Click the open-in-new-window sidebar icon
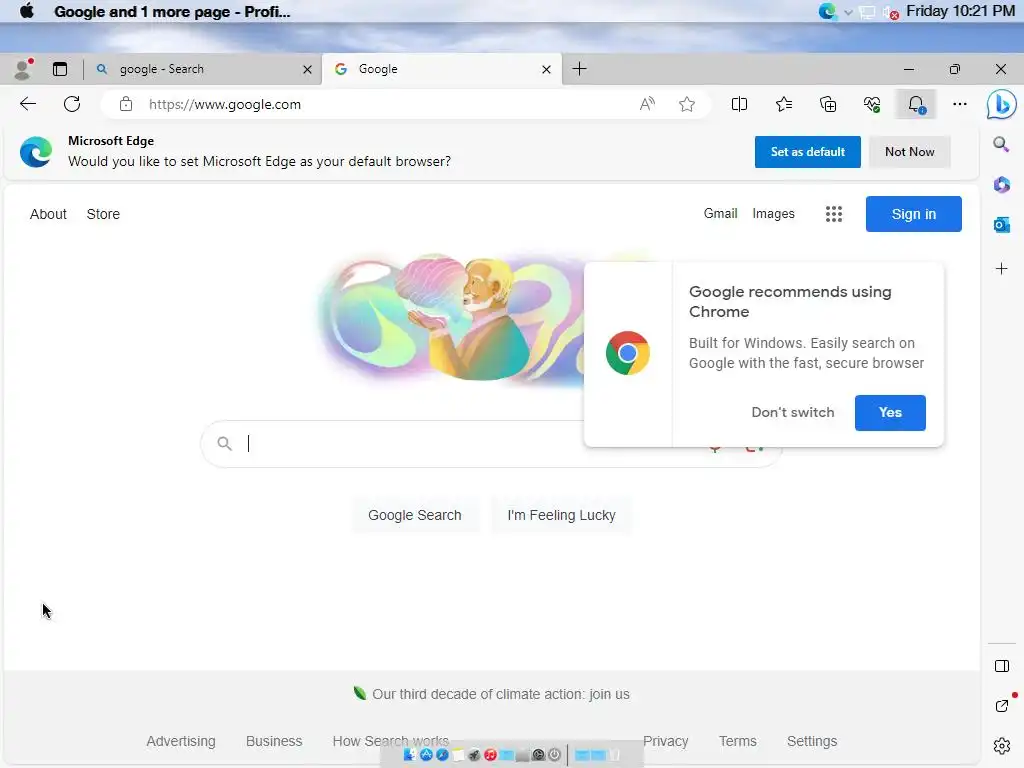The image size is (1024, 768). 1002,706
